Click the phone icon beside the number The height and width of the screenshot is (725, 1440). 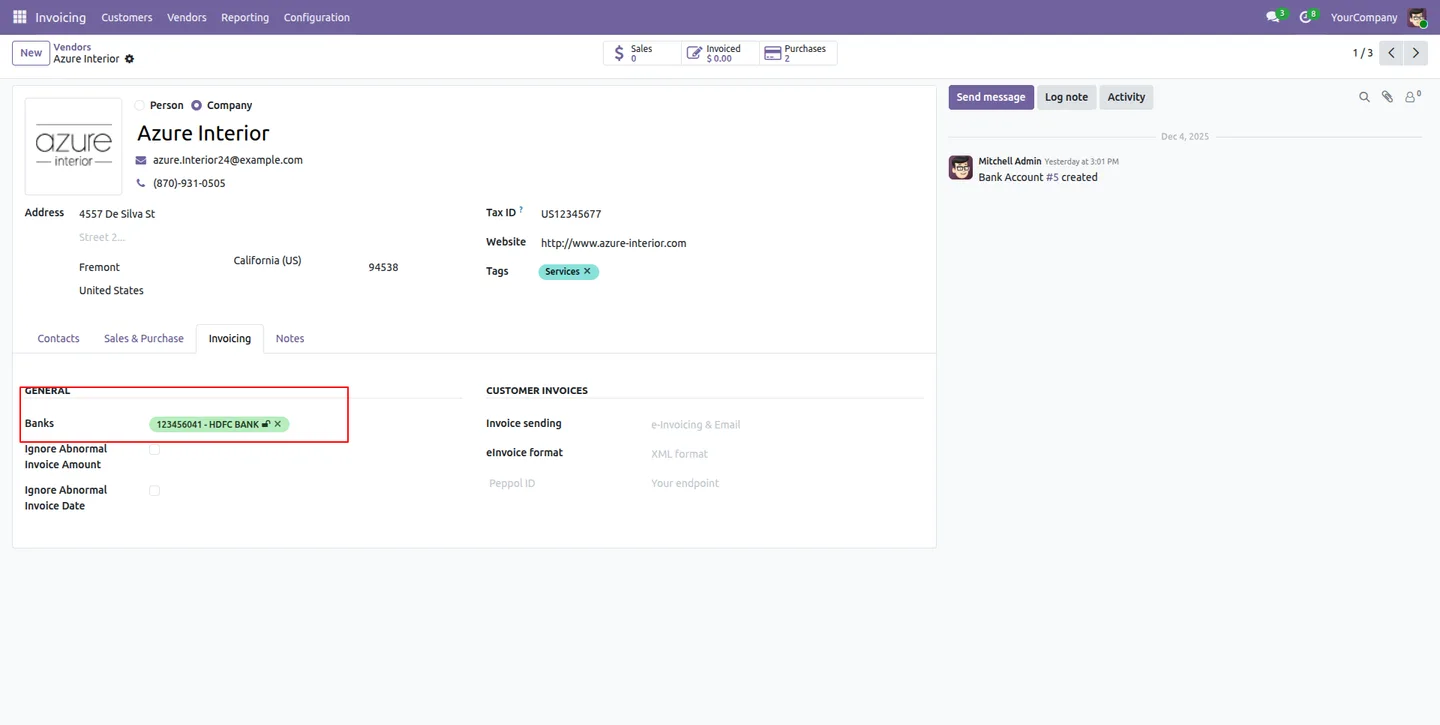click(x=141, y=184)
